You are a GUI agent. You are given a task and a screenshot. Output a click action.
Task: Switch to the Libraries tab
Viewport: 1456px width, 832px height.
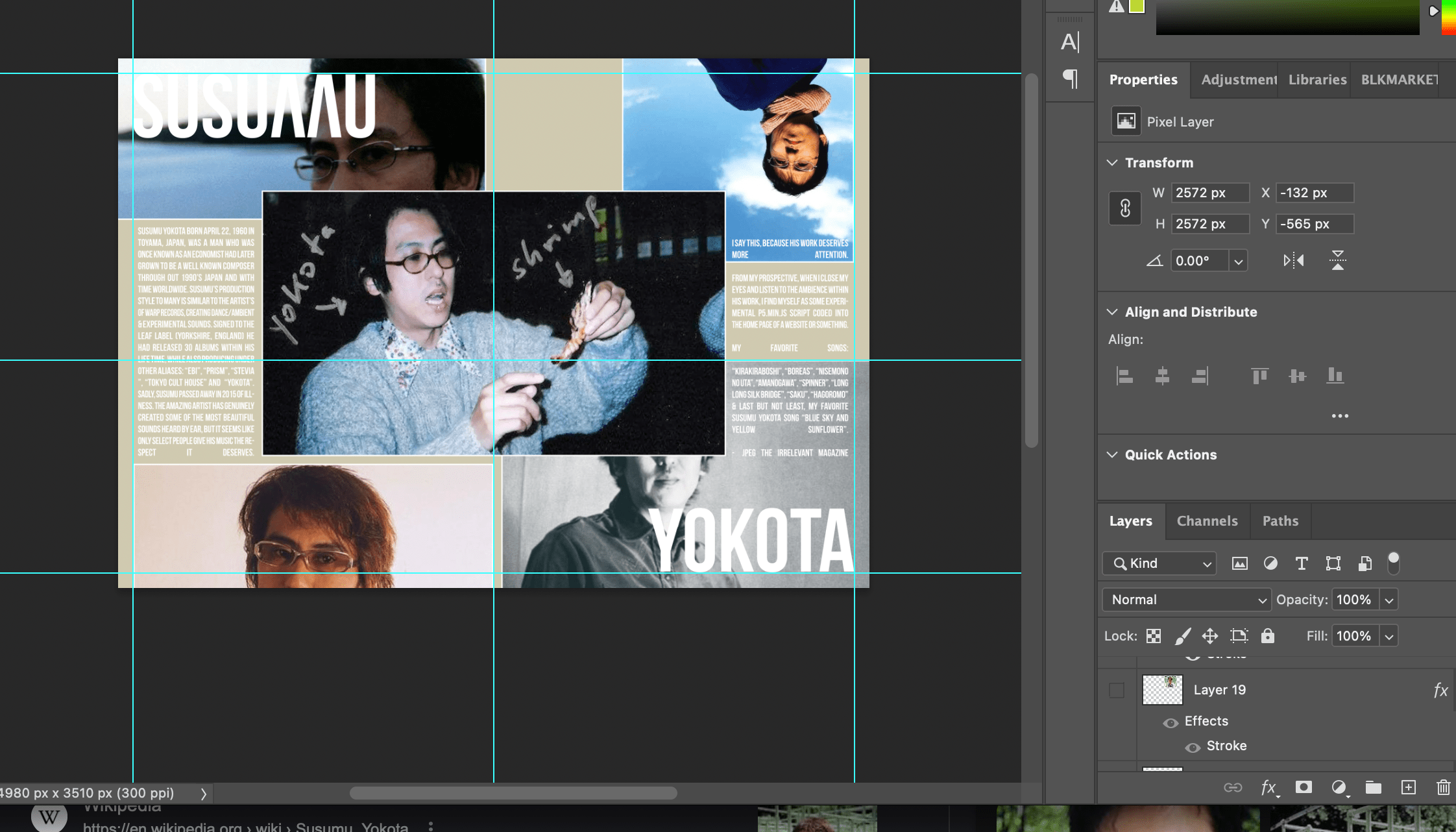click(1317, 80)
